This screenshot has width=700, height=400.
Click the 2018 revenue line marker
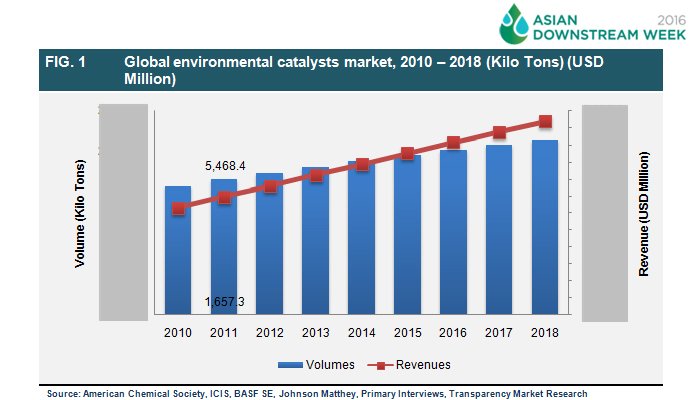click(x=546, y=121)
